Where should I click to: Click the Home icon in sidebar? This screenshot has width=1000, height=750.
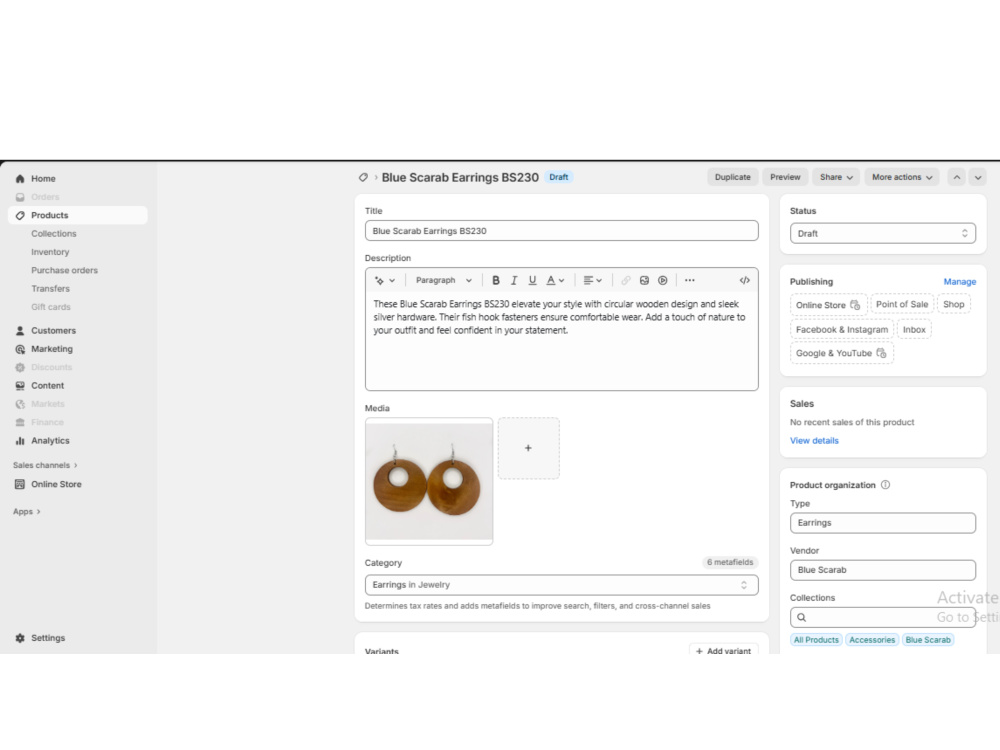[x=20, y=179]
